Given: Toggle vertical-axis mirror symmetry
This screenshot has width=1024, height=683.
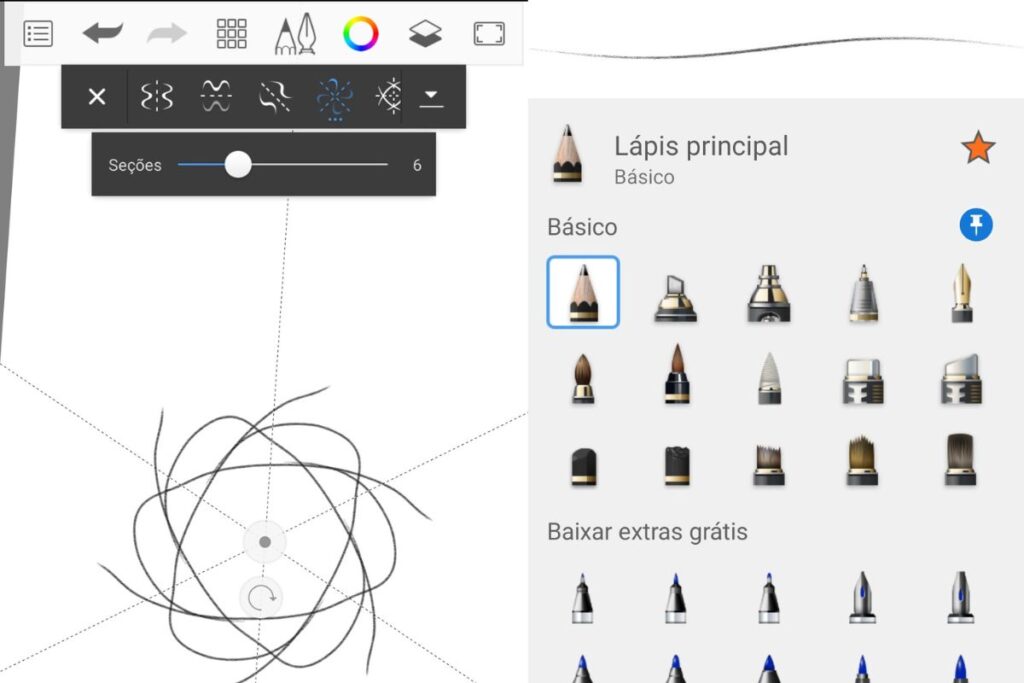Looking at the screenshot, I should point(157,97).
